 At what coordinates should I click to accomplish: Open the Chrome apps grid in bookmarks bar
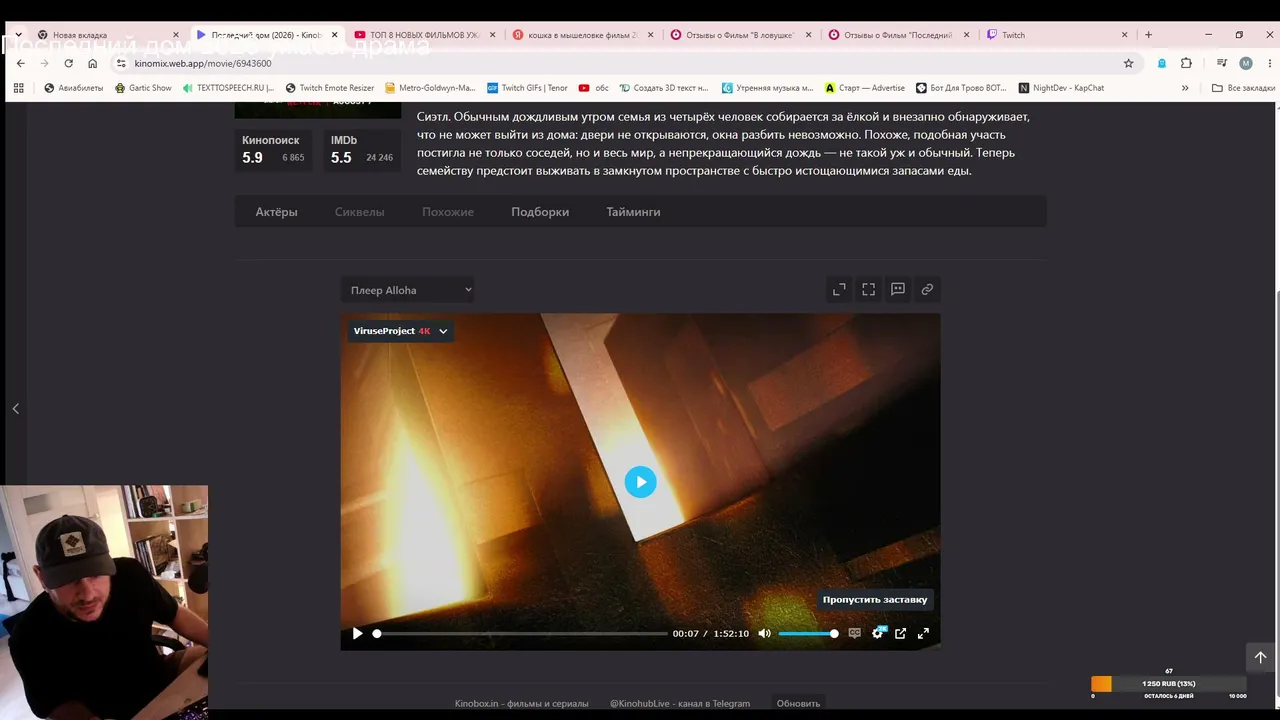18,88
